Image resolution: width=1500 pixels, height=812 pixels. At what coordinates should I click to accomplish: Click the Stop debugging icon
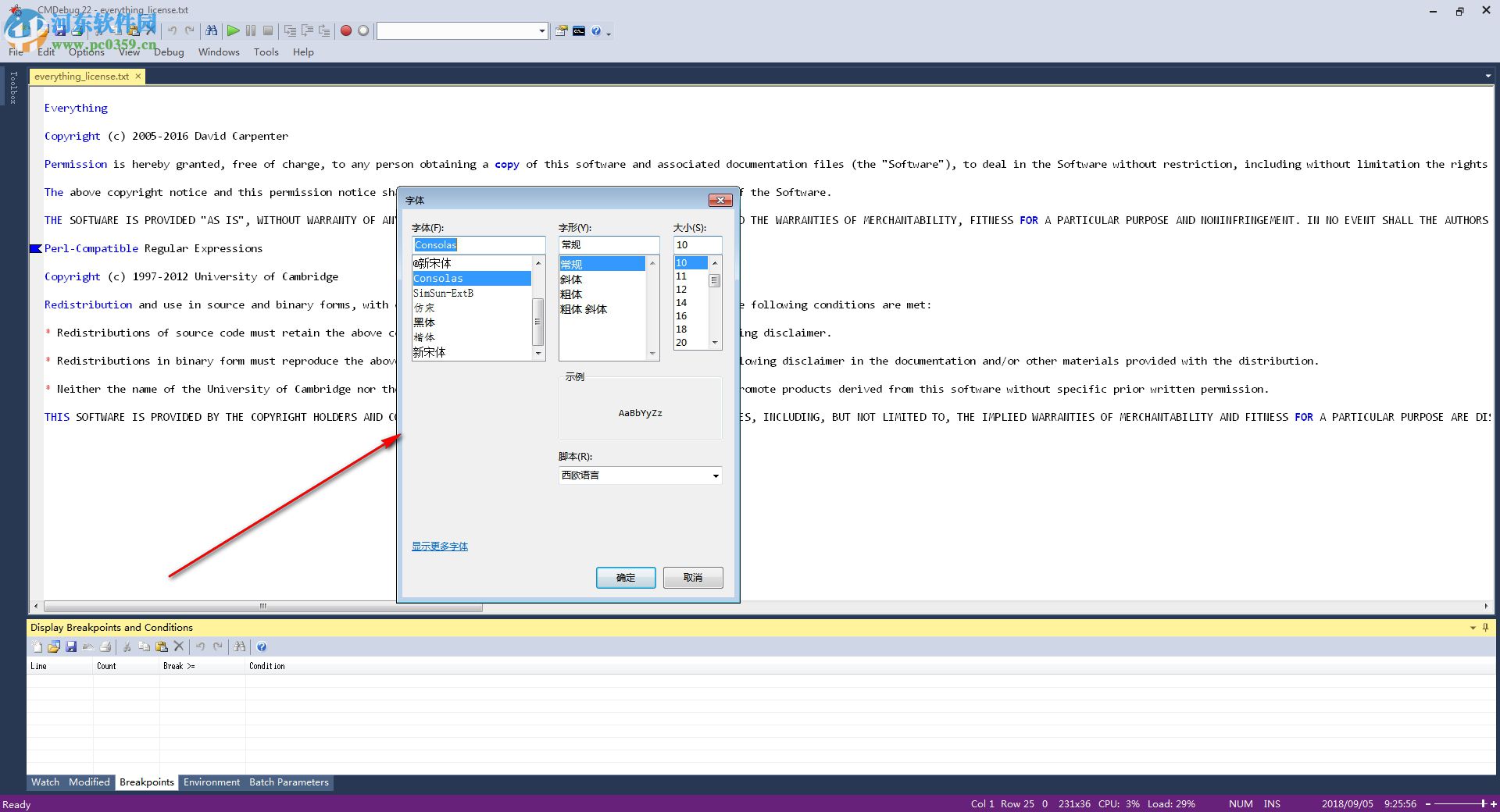268,30
